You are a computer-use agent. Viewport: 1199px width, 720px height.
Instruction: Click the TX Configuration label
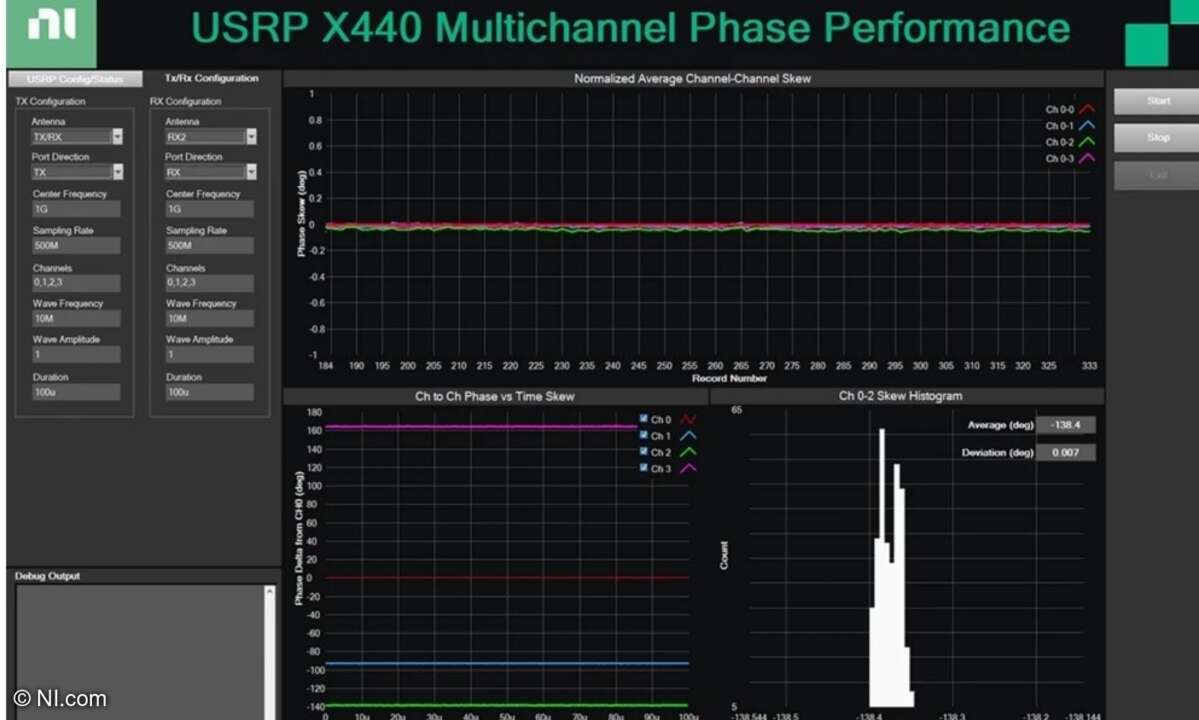(x=50, y=101)
